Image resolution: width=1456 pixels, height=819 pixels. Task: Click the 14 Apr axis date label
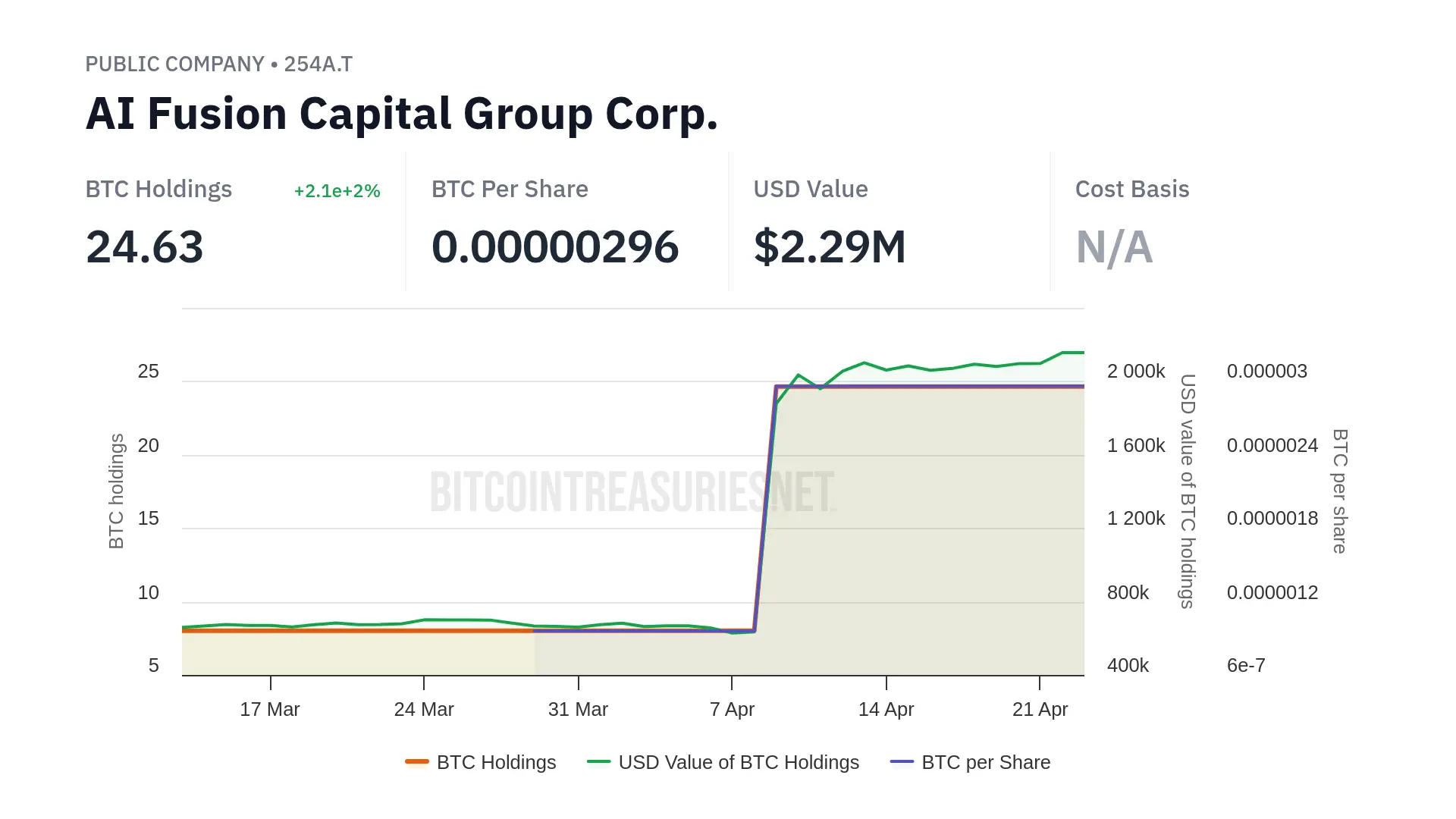pyautogui.click(x=886, y=709)
